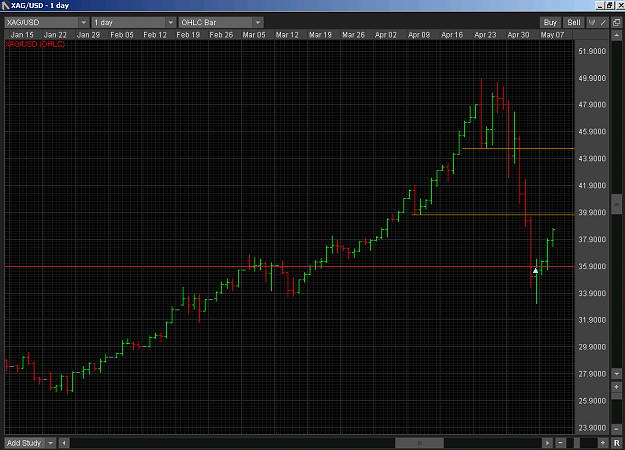Open the XAG/USD symbol dropdown
This screenshot has height=450, width=625.
tap(83, 22)
